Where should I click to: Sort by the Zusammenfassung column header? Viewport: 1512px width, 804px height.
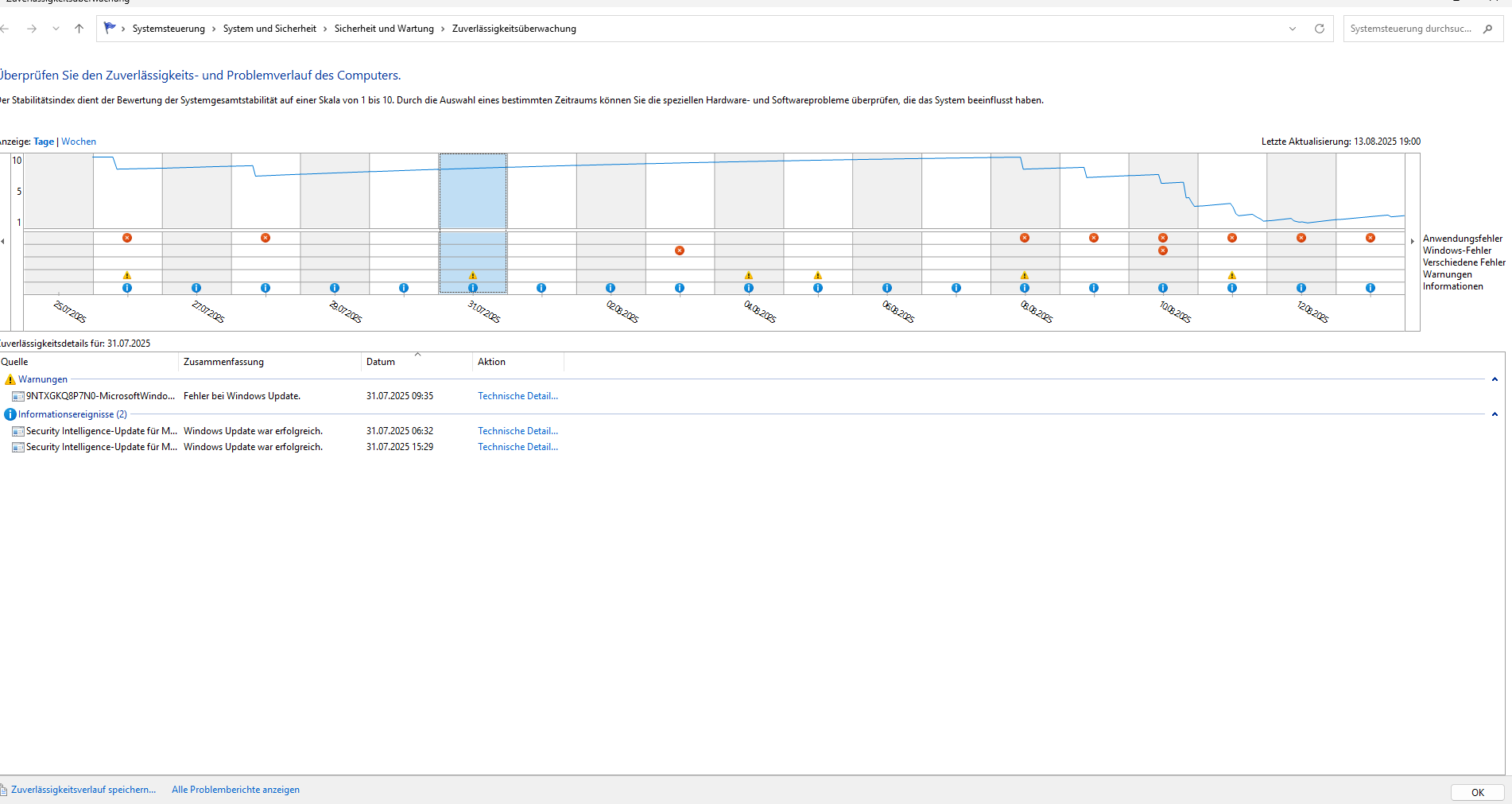click(270, 362)
